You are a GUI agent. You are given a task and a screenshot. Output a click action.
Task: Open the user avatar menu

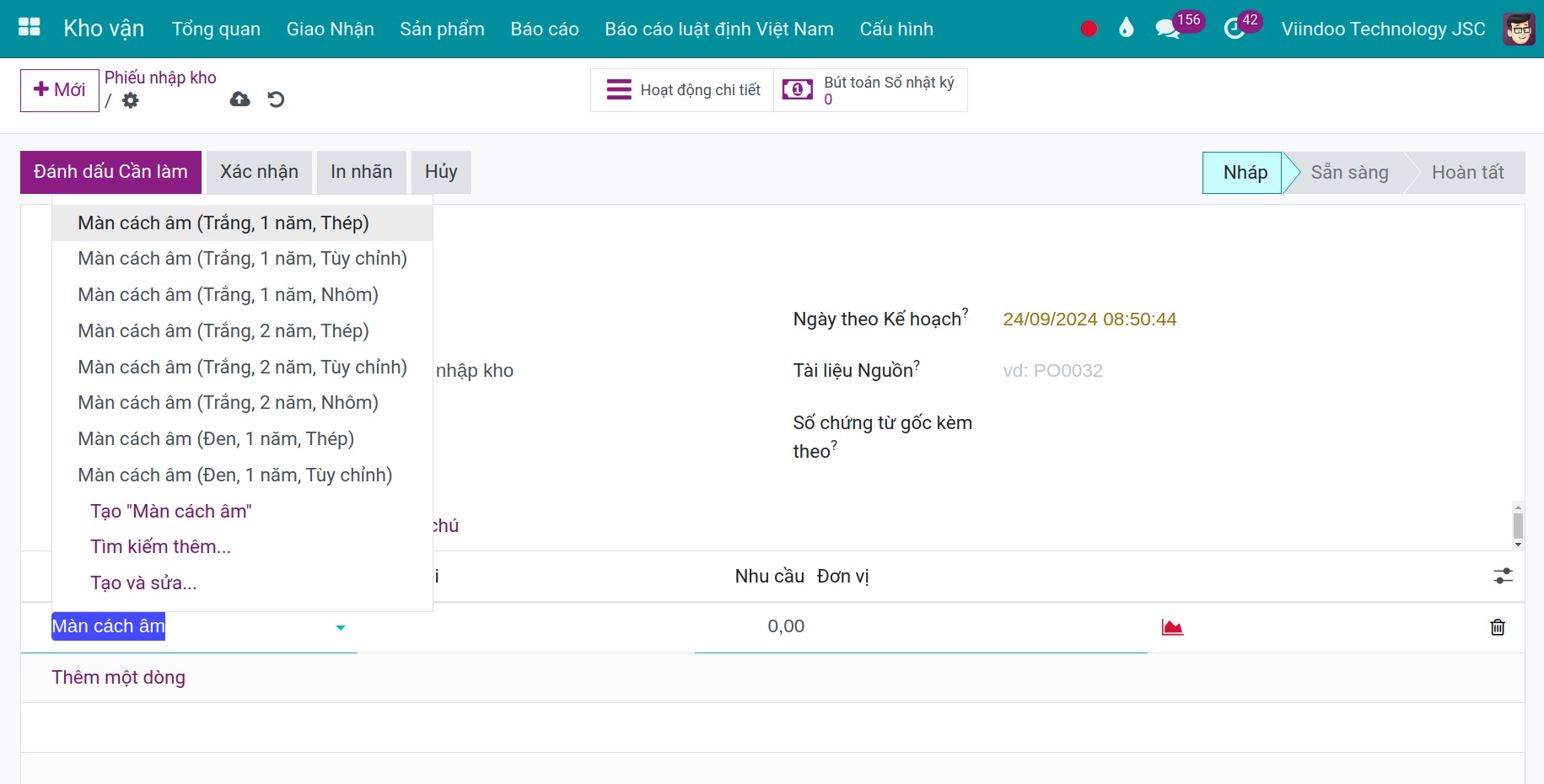1519,29
